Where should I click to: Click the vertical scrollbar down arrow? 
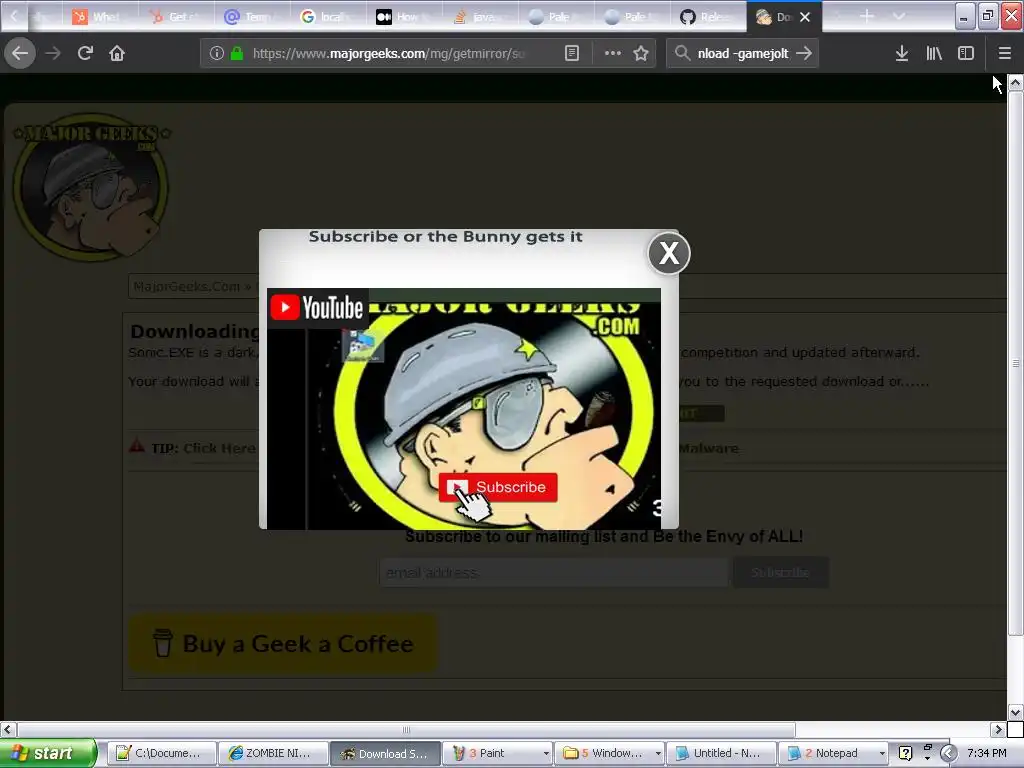(x=1016, y=712)
